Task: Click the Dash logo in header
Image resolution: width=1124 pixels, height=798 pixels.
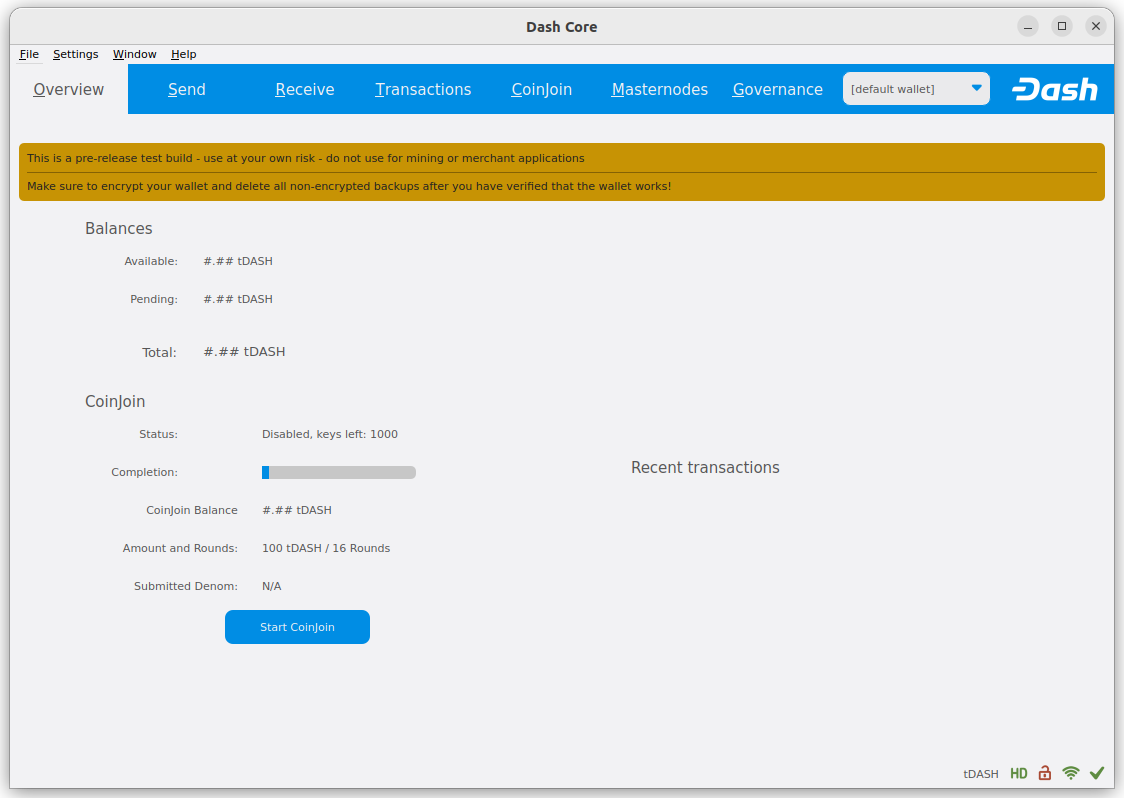Action: coord(1054,90)
